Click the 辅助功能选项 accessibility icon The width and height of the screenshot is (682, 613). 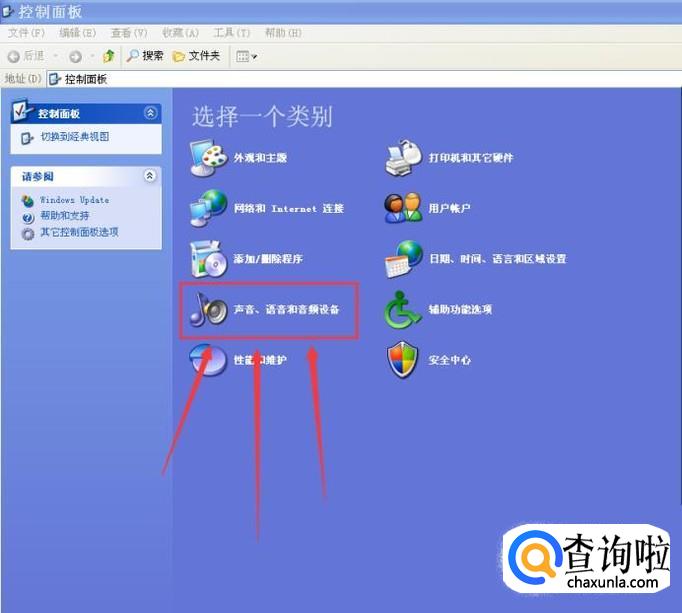pos(404,310)
